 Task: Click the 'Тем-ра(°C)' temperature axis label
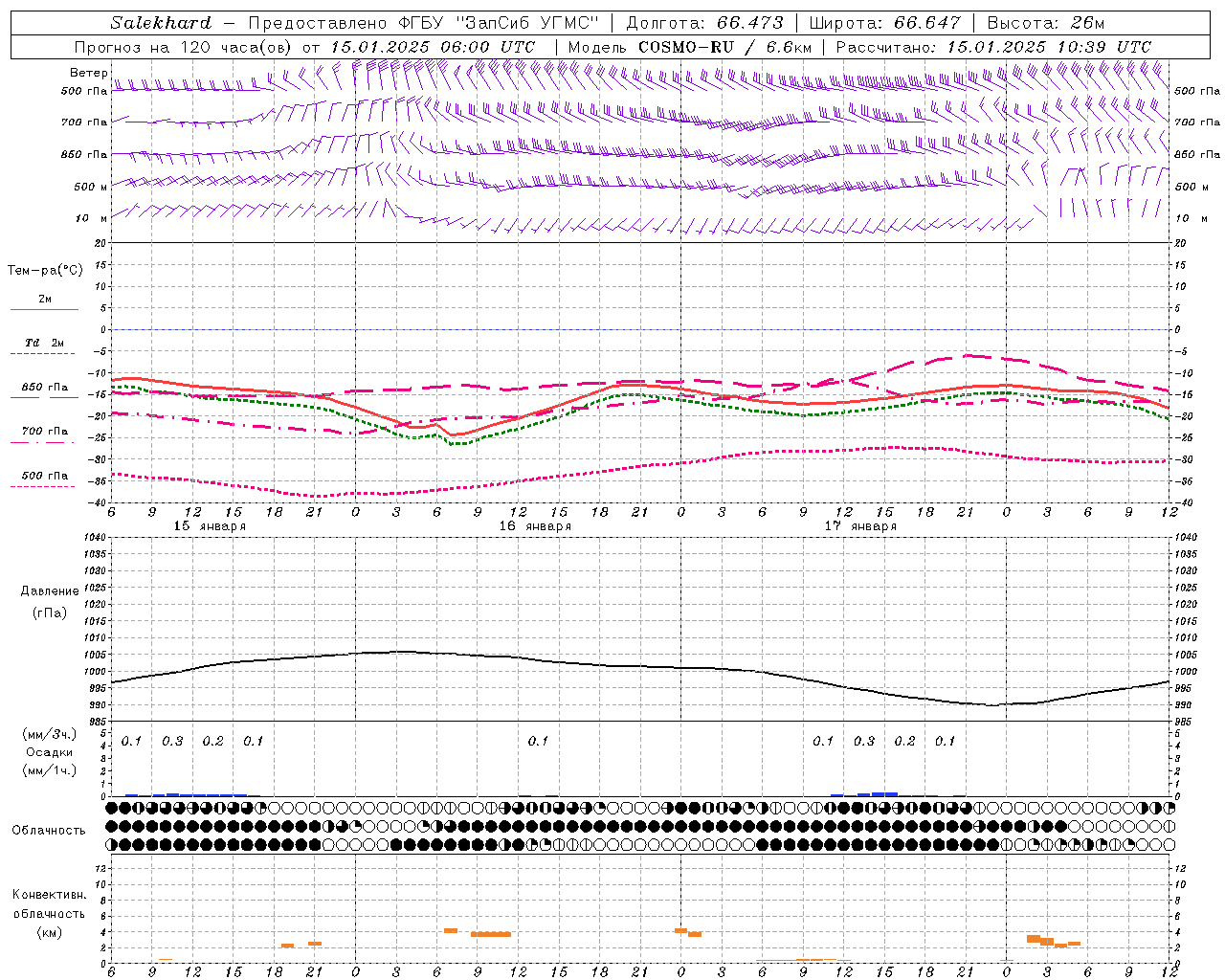(x=45, y=271)
